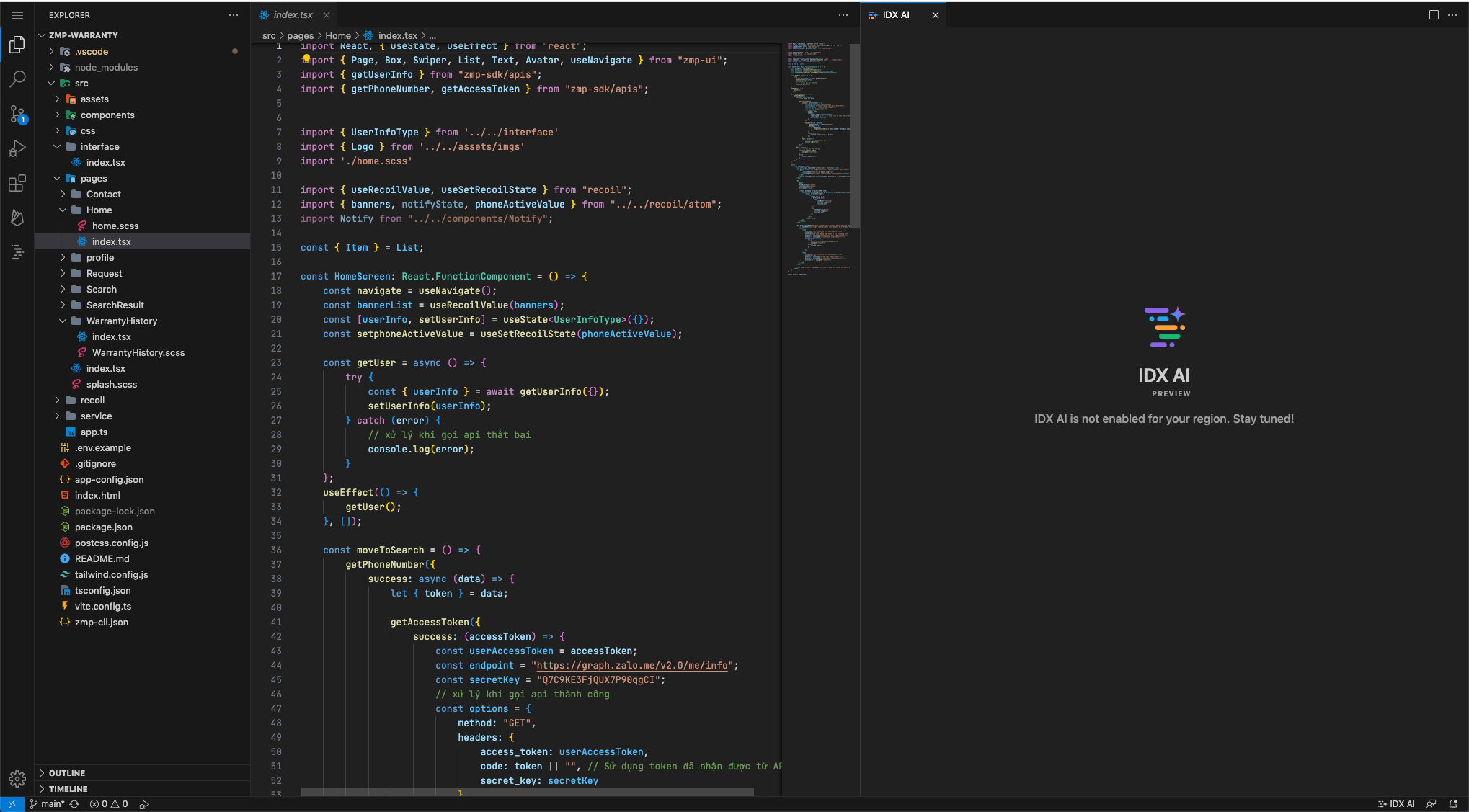Image resolution: width=1469 pixels, height=812 pixels.
Task: Open the Search view in activity bar
Action: [17, 79]
